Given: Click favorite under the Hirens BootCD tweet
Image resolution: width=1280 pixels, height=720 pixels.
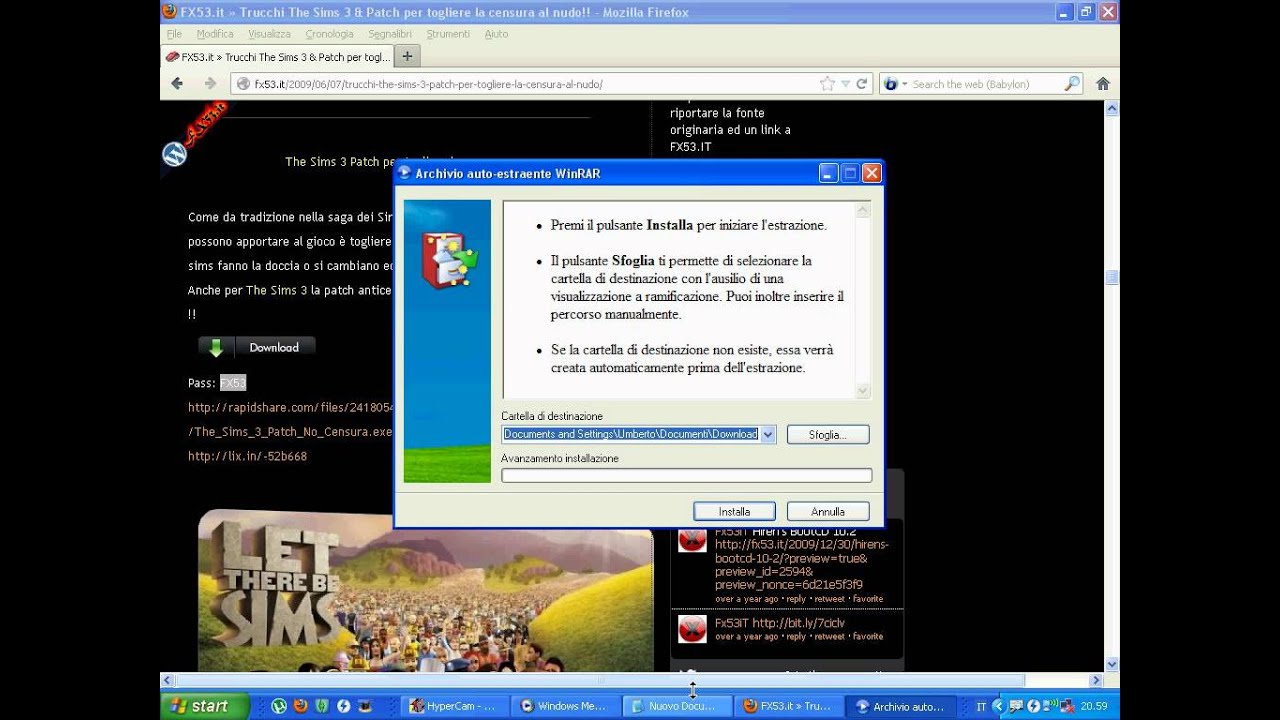Looking at the screenshot, I should (868, 599).
